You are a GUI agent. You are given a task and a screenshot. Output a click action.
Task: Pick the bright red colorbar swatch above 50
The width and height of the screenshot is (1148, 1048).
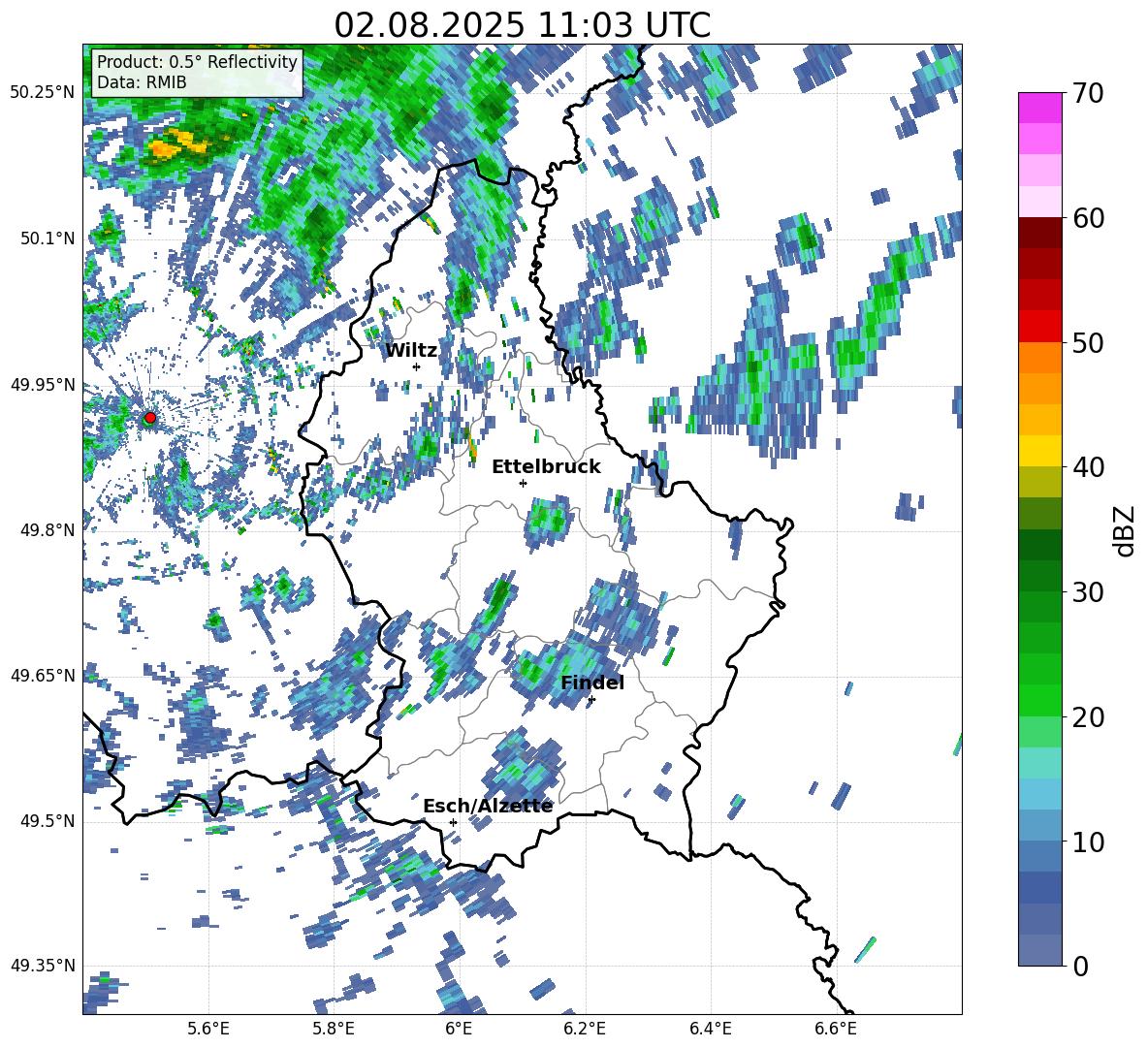click(x=1039, y=327)
